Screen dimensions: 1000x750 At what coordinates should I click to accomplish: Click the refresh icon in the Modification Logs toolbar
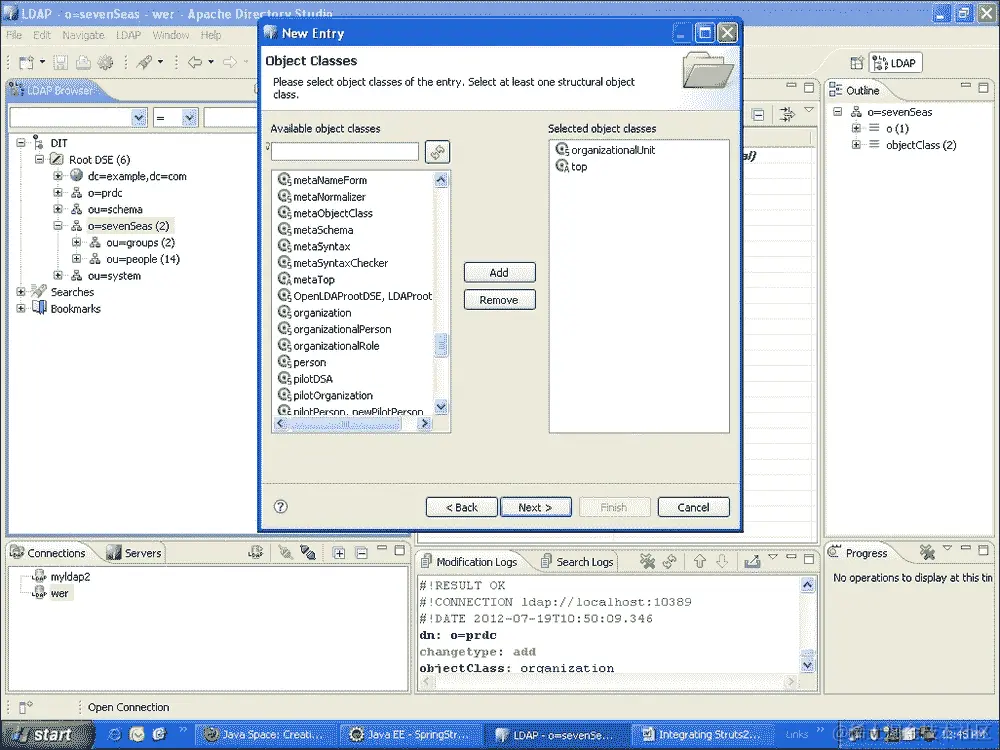tap(669, 561)
